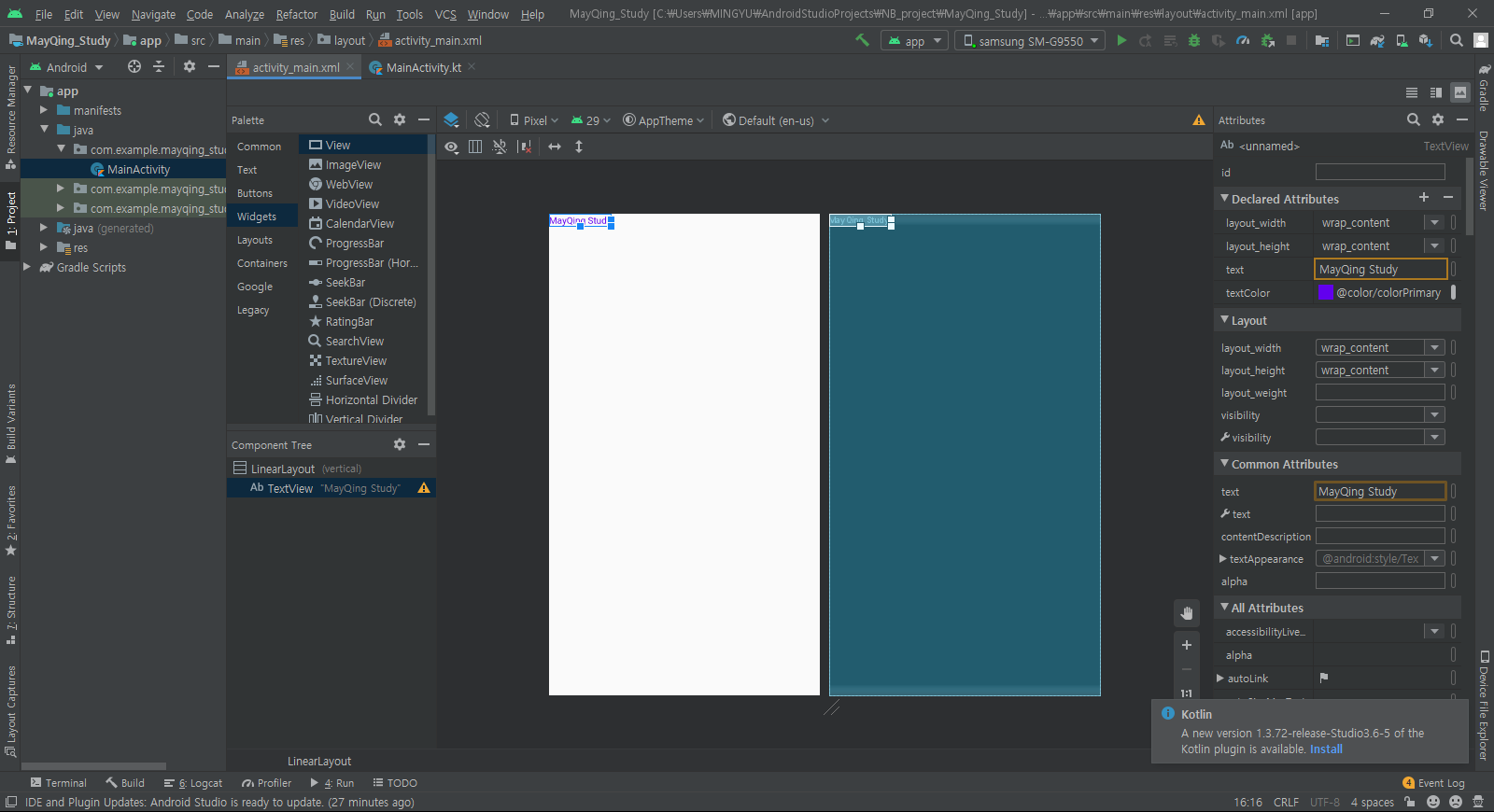
Task: Open Select Design Surface layers icon
Action: click(451, 119)
